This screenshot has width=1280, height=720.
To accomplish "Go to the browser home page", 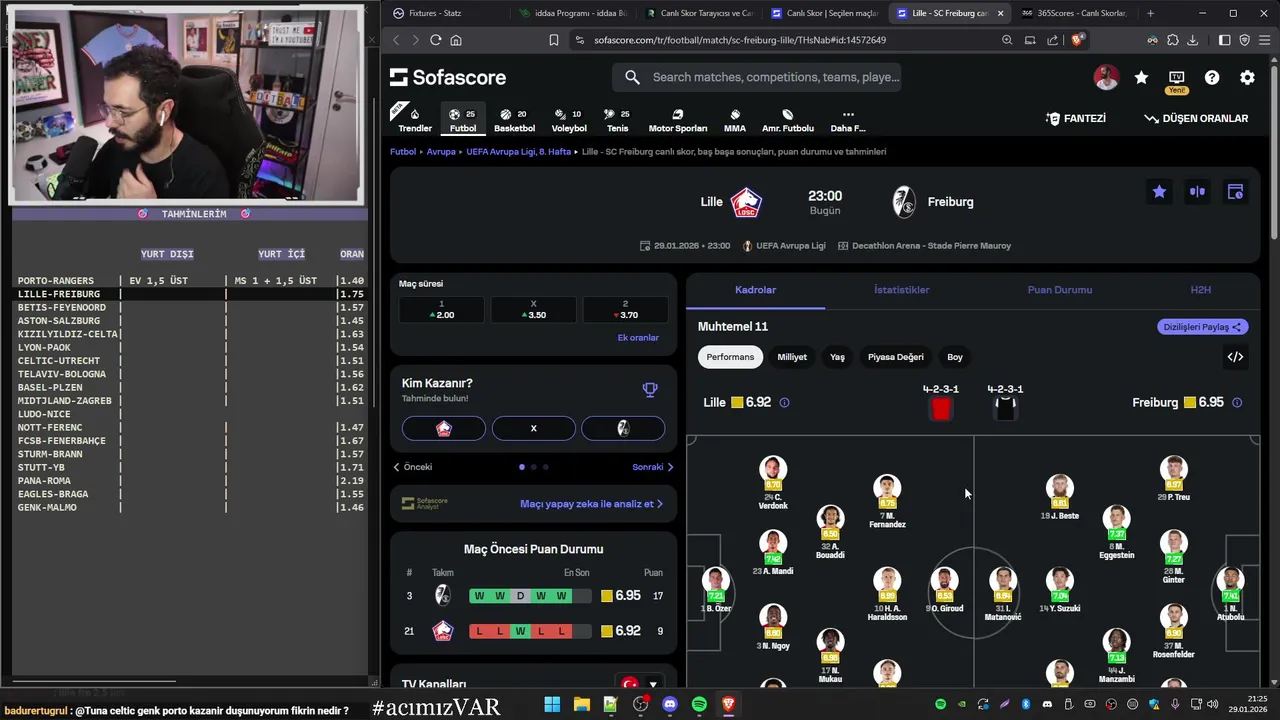I will 456,40.
